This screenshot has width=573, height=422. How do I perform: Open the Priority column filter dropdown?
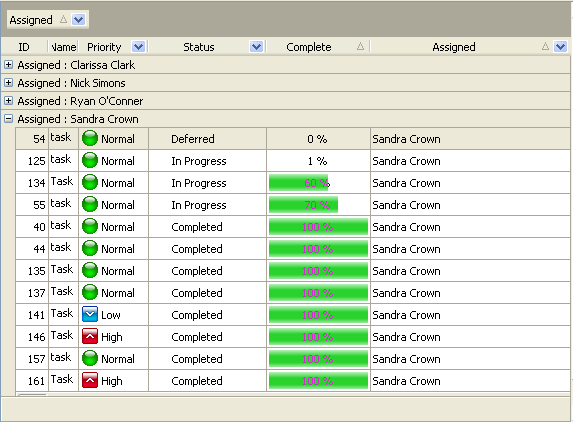tap(138, 47)
